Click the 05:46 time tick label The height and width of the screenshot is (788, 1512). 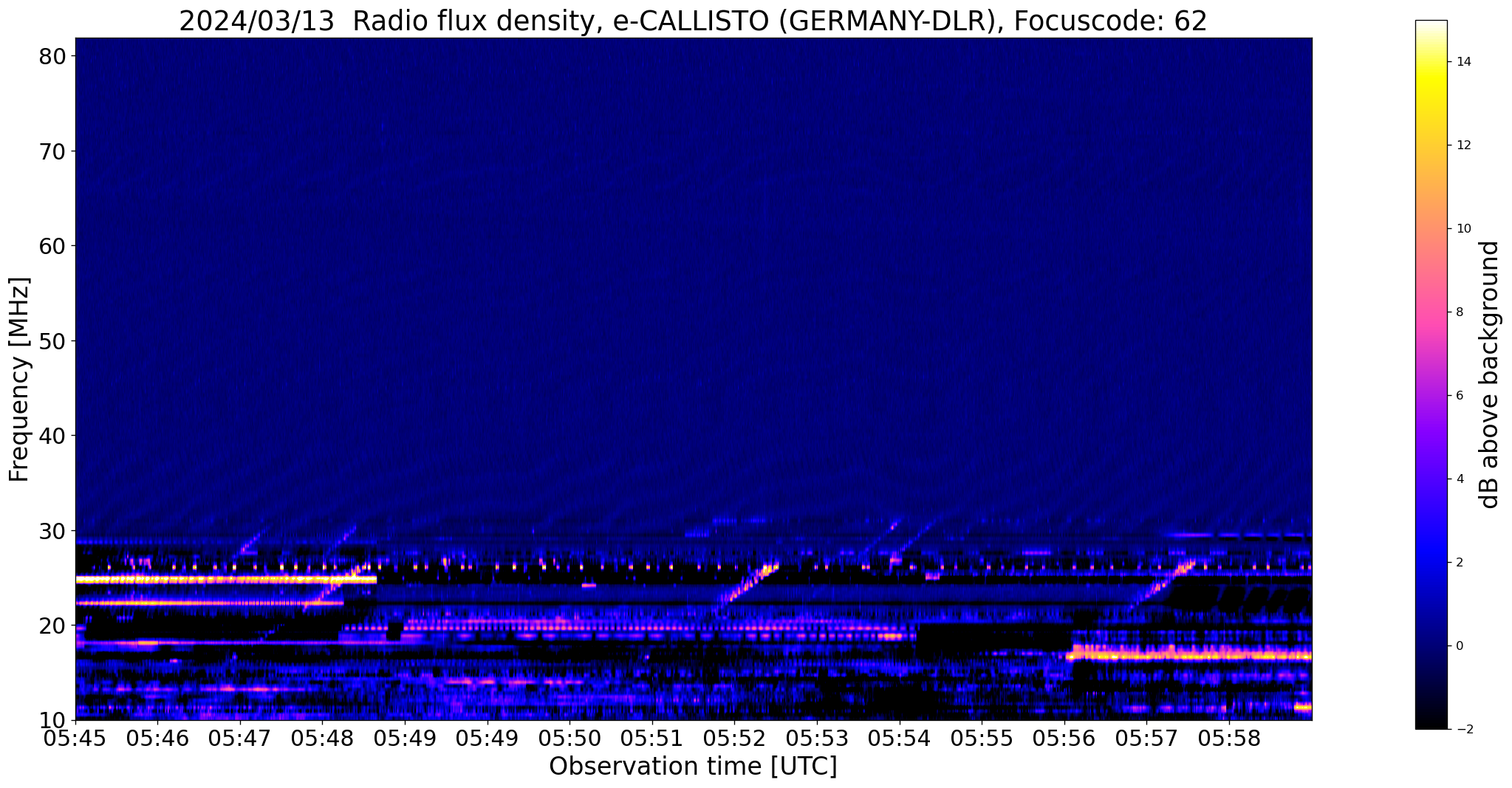(158, 739)
